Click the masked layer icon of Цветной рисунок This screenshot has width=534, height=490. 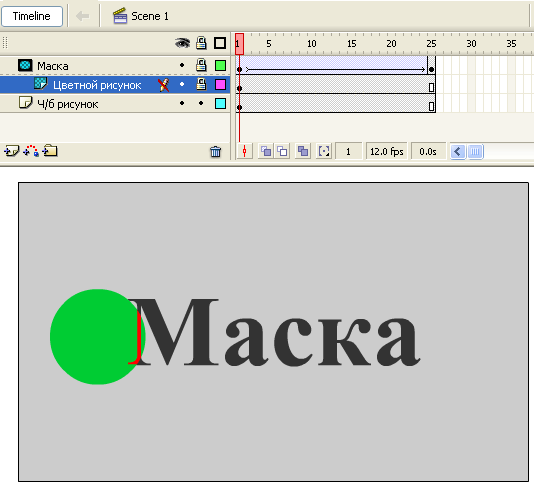click(x=41, y=83)
